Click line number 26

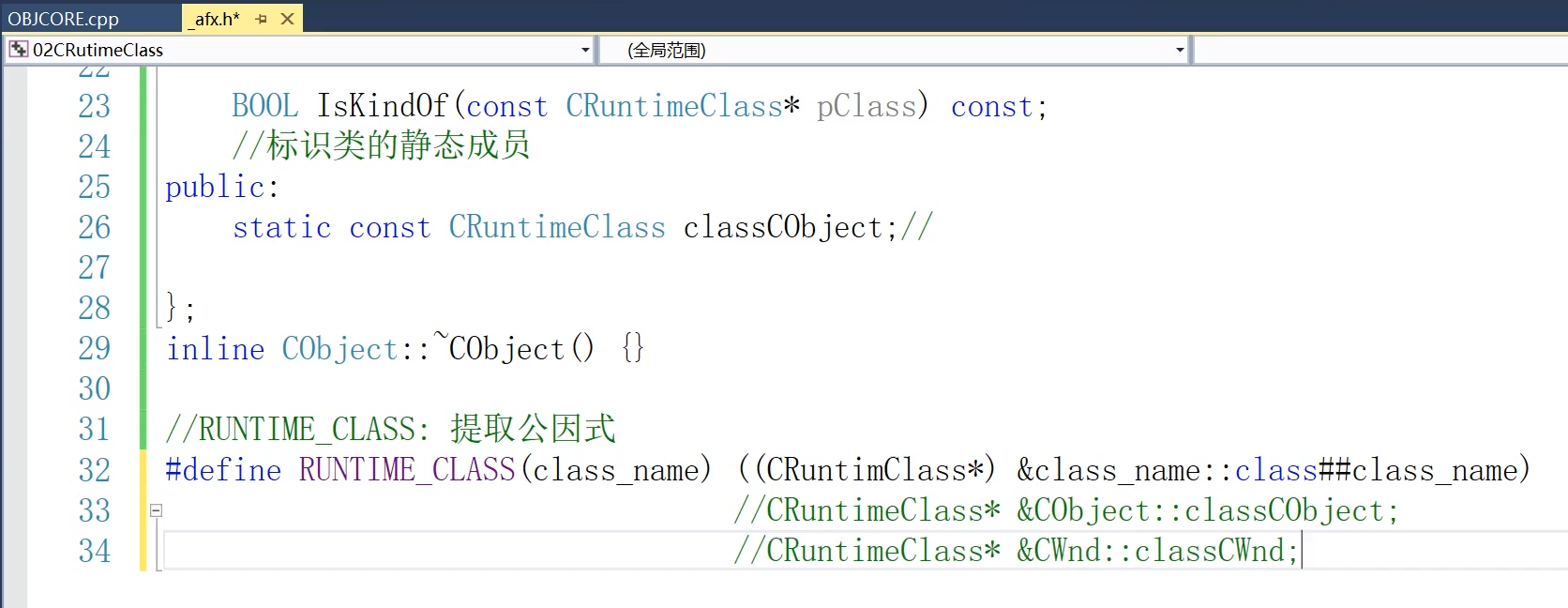point(94,228)
